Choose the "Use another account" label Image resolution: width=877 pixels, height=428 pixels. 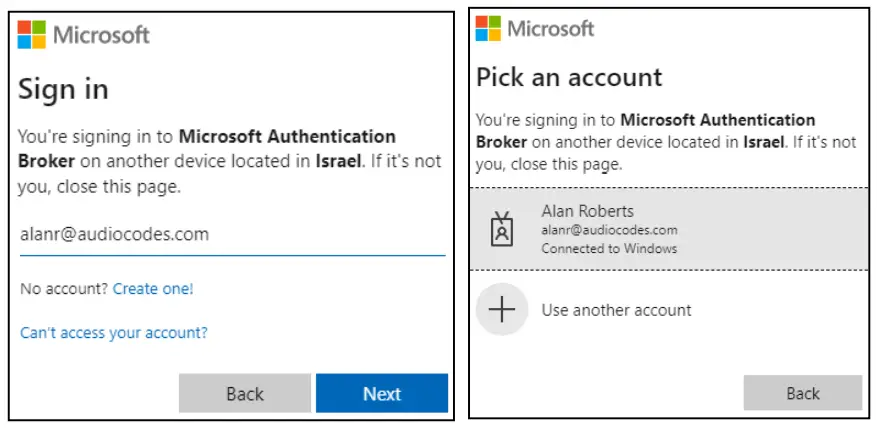(616, 310)
